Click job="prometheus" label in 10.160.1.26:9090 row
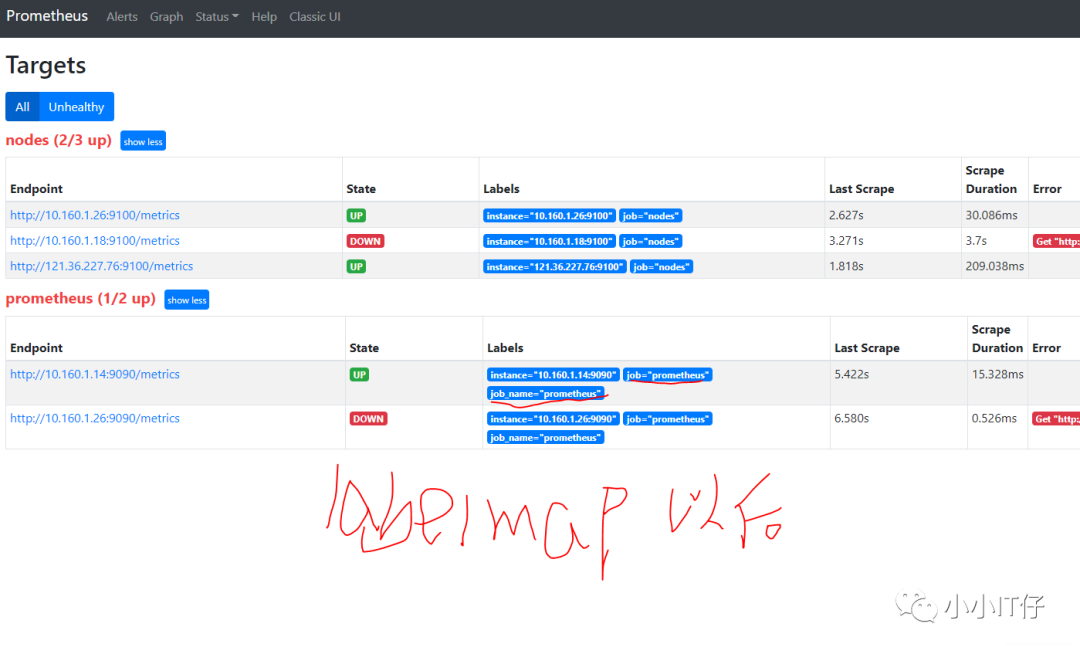1080x654 pixels. (x=667, y=419)
